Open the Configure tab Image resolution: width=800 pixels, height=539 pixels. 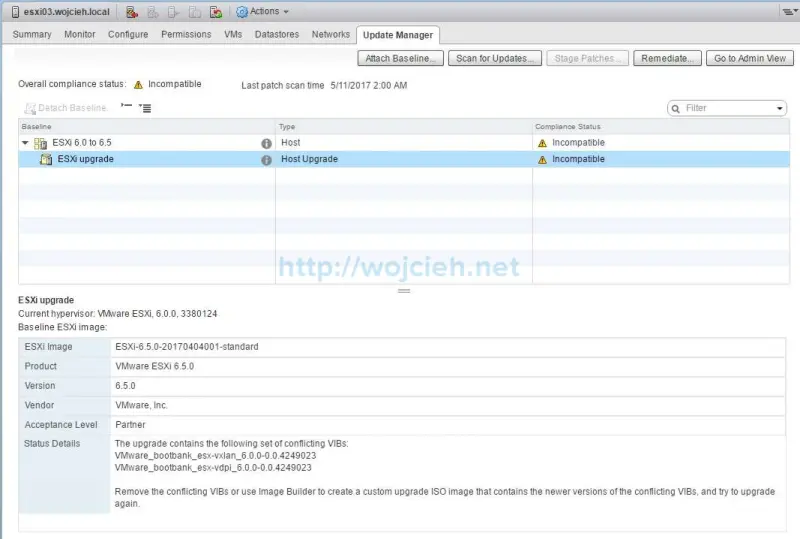tap(128, 34)
